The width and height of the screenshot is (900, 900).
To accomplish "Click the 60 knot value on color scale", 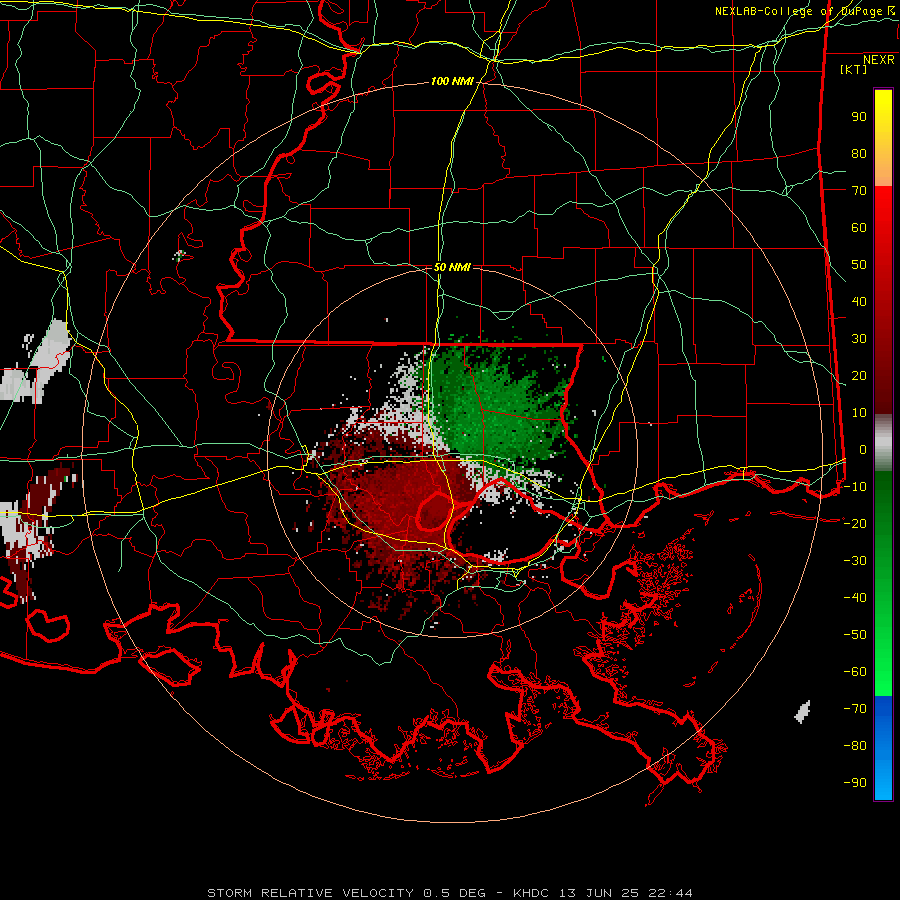I will coord(859,228).
